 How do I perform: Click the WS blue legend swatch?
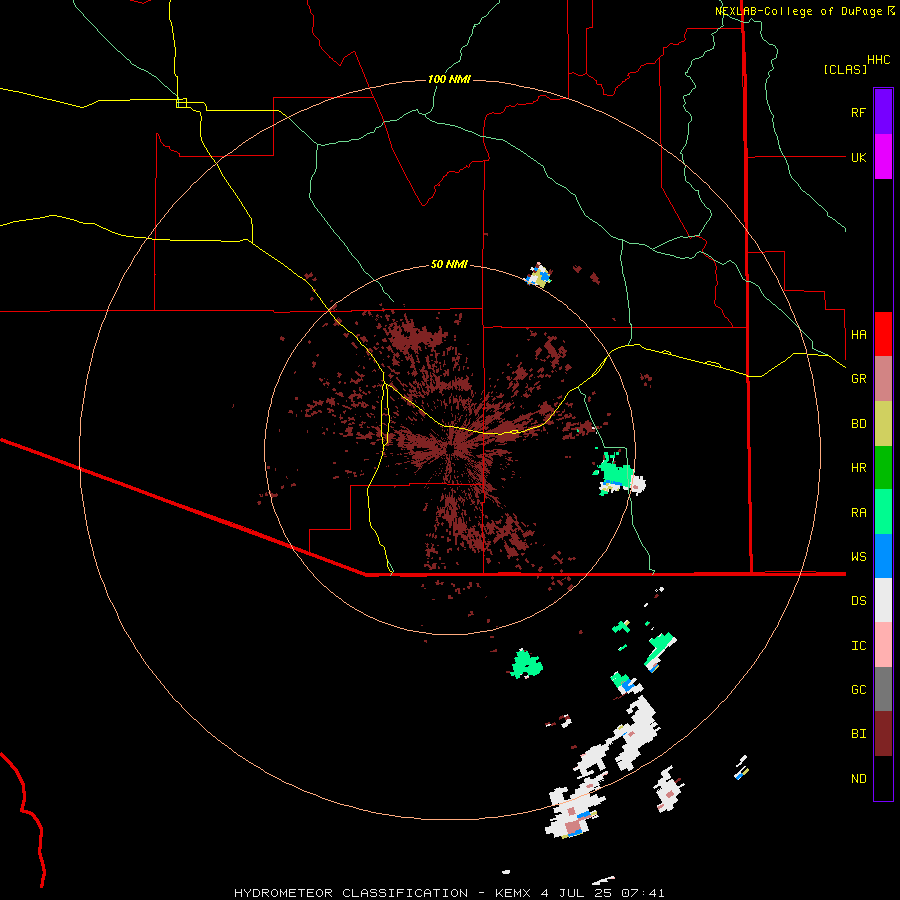(883, 556)
